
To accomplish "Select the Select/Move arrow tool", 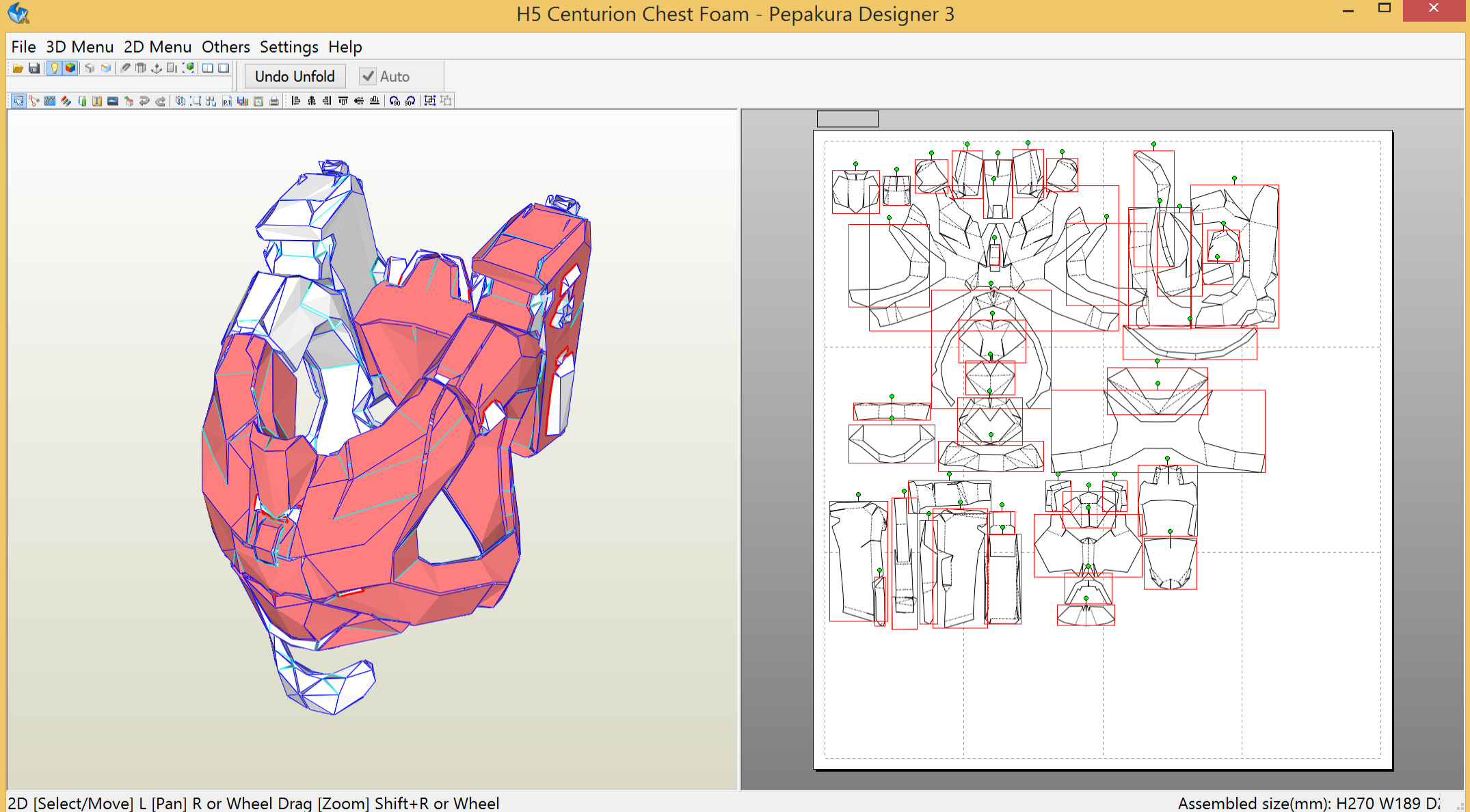I will 18,101.
